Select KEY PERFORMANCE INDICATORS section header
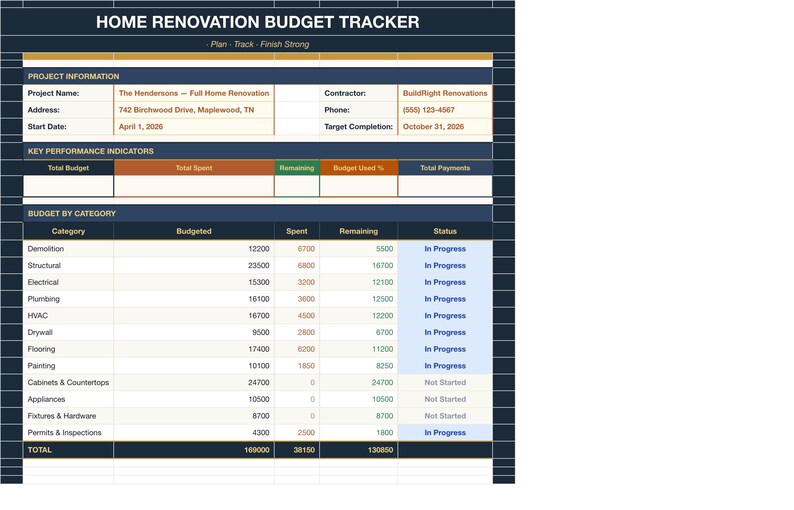 (x=257, y=151)
